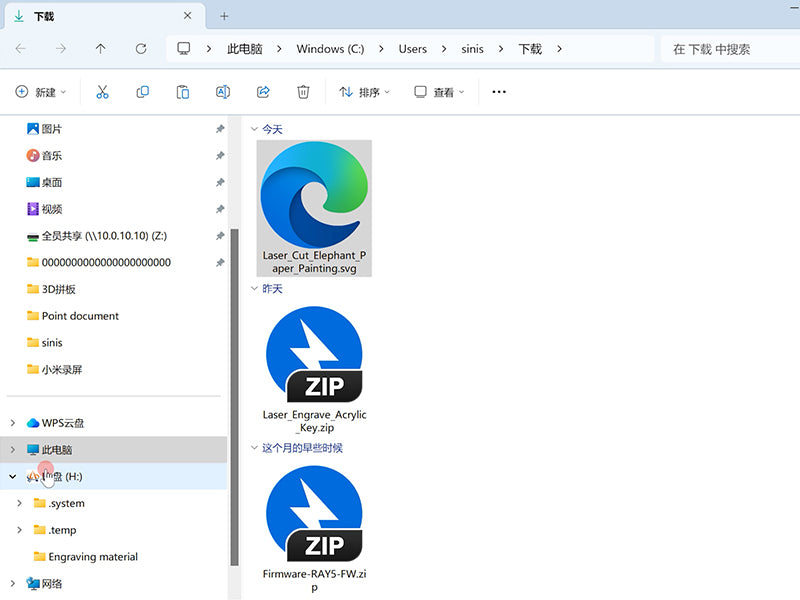
Task: Click the Delete trash can icon
Action: click(303, 92)
